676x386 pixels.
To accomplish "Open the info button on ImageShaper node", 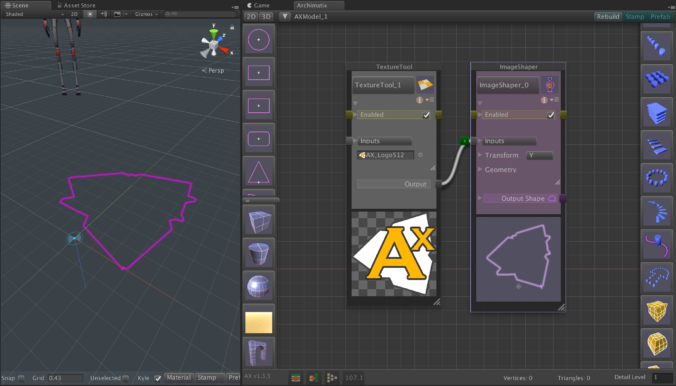I will (x=544, y=100).
